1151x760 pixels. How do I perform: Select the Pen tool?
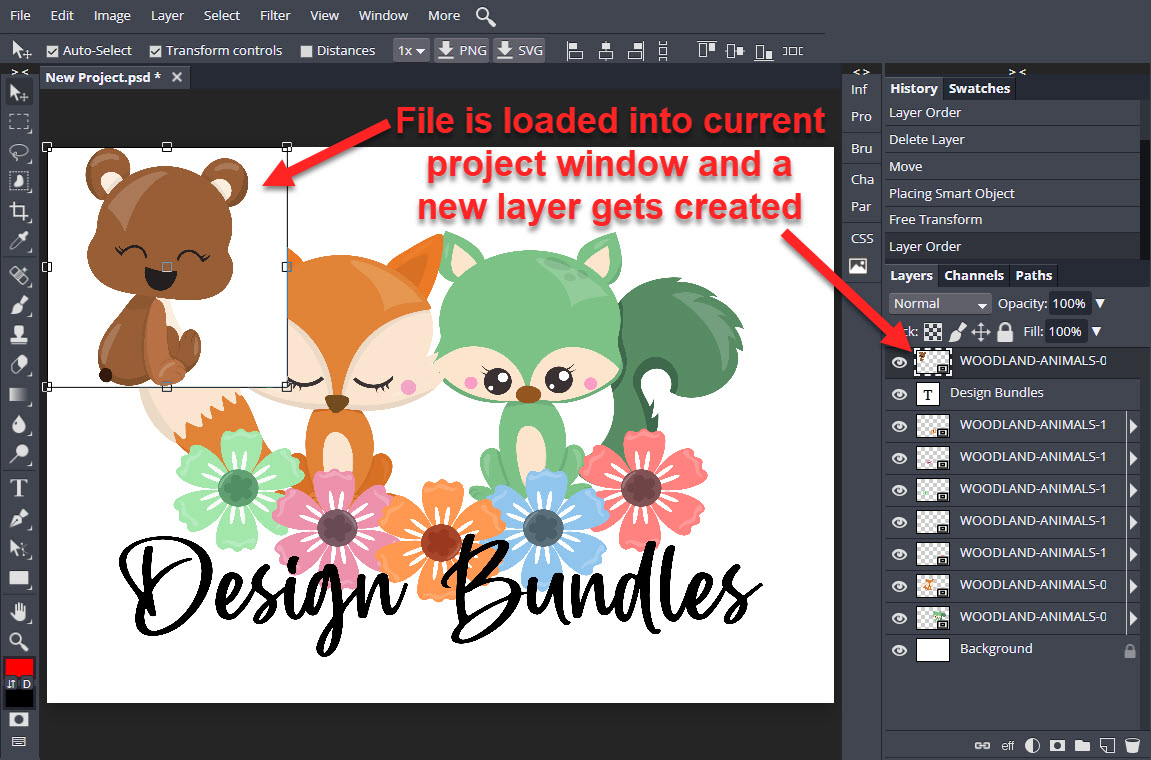point(19,518)
